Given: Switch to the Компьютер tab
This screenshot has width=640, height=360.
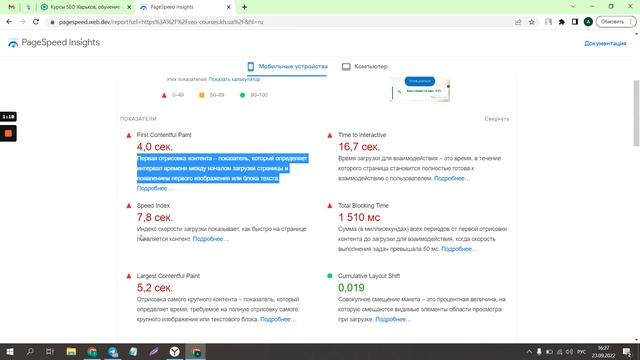Looking at the screenshot, I should (364, 66).
